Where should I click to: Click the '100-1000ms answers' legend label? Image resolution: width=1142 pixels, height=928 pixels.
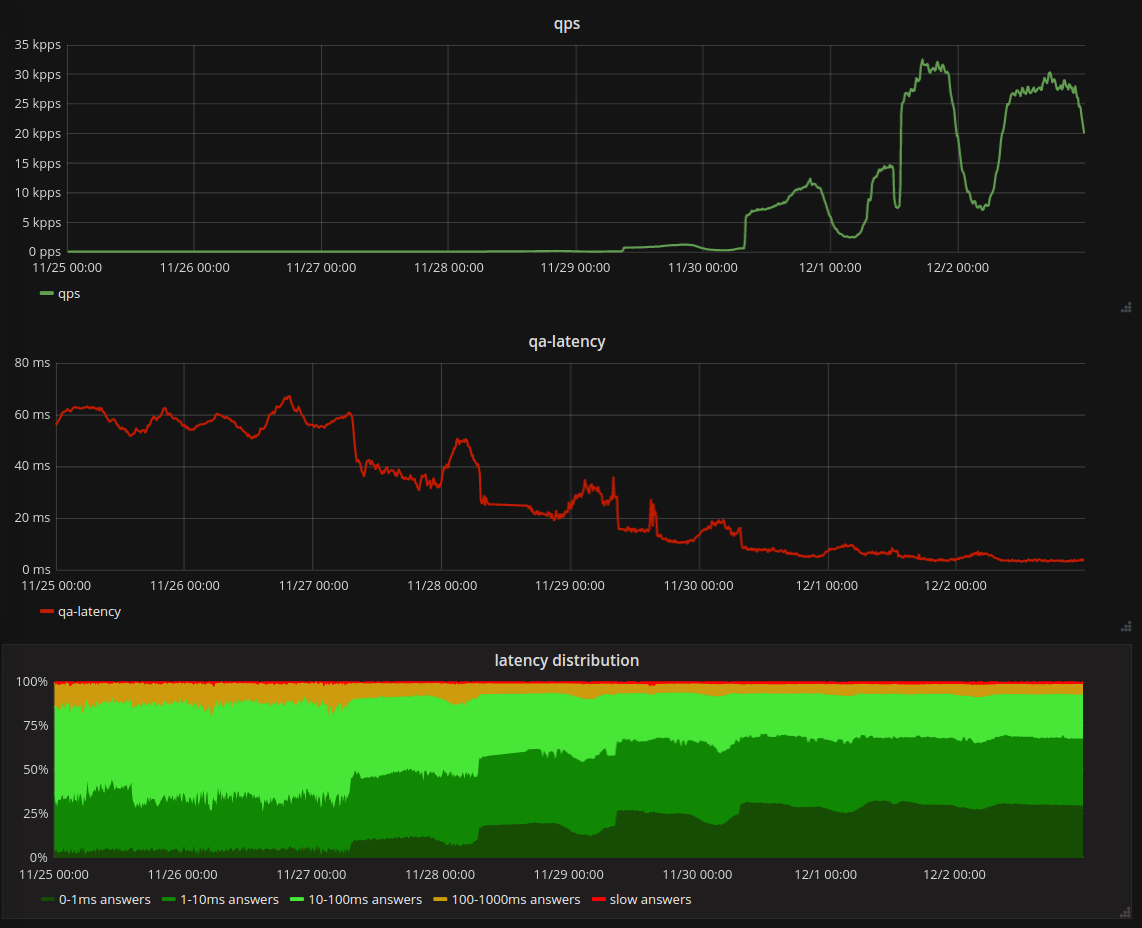point(515,899)
